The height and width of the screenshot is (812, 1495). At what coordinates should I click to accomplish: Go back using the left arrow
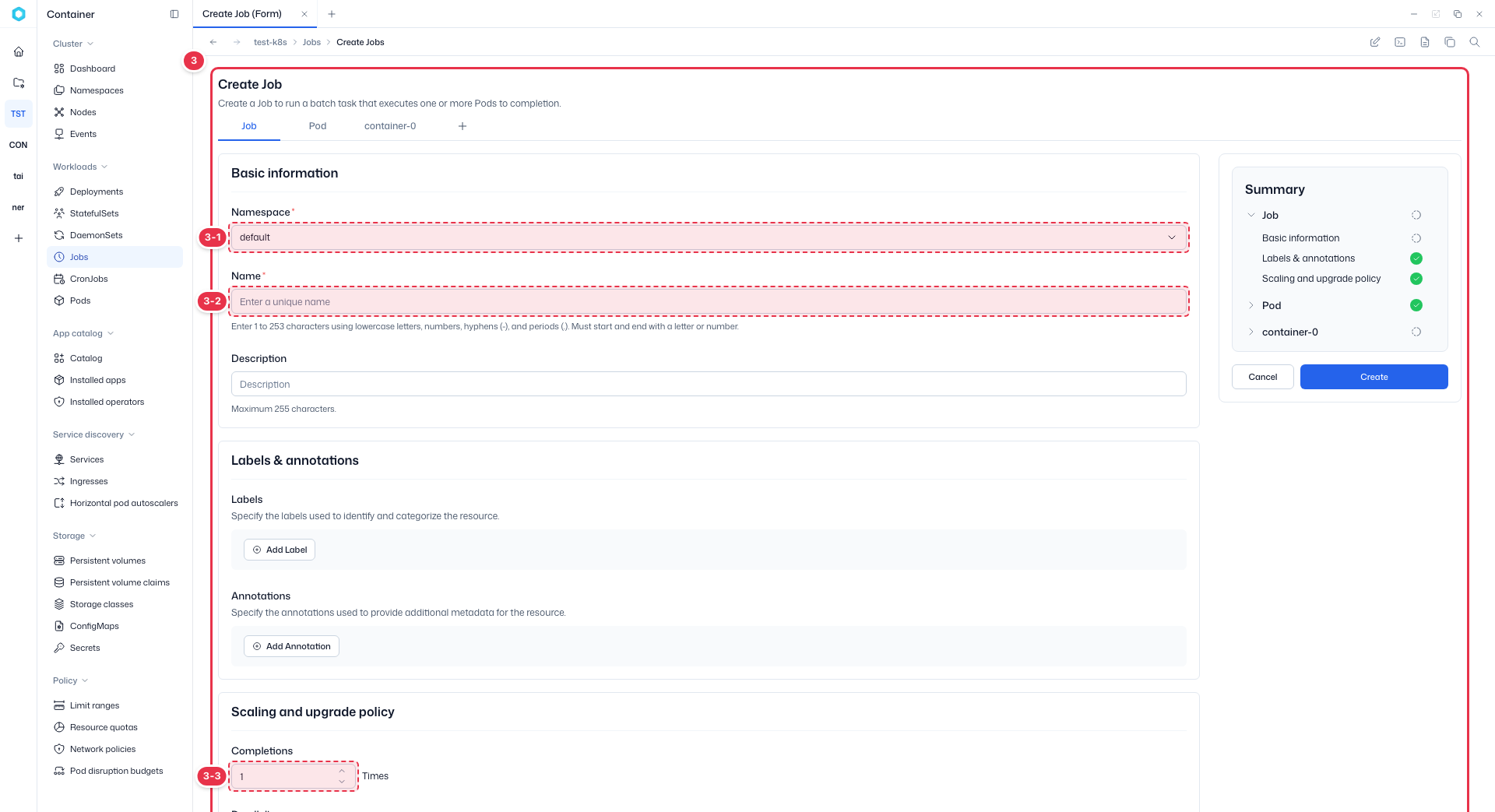coord(213,42)
